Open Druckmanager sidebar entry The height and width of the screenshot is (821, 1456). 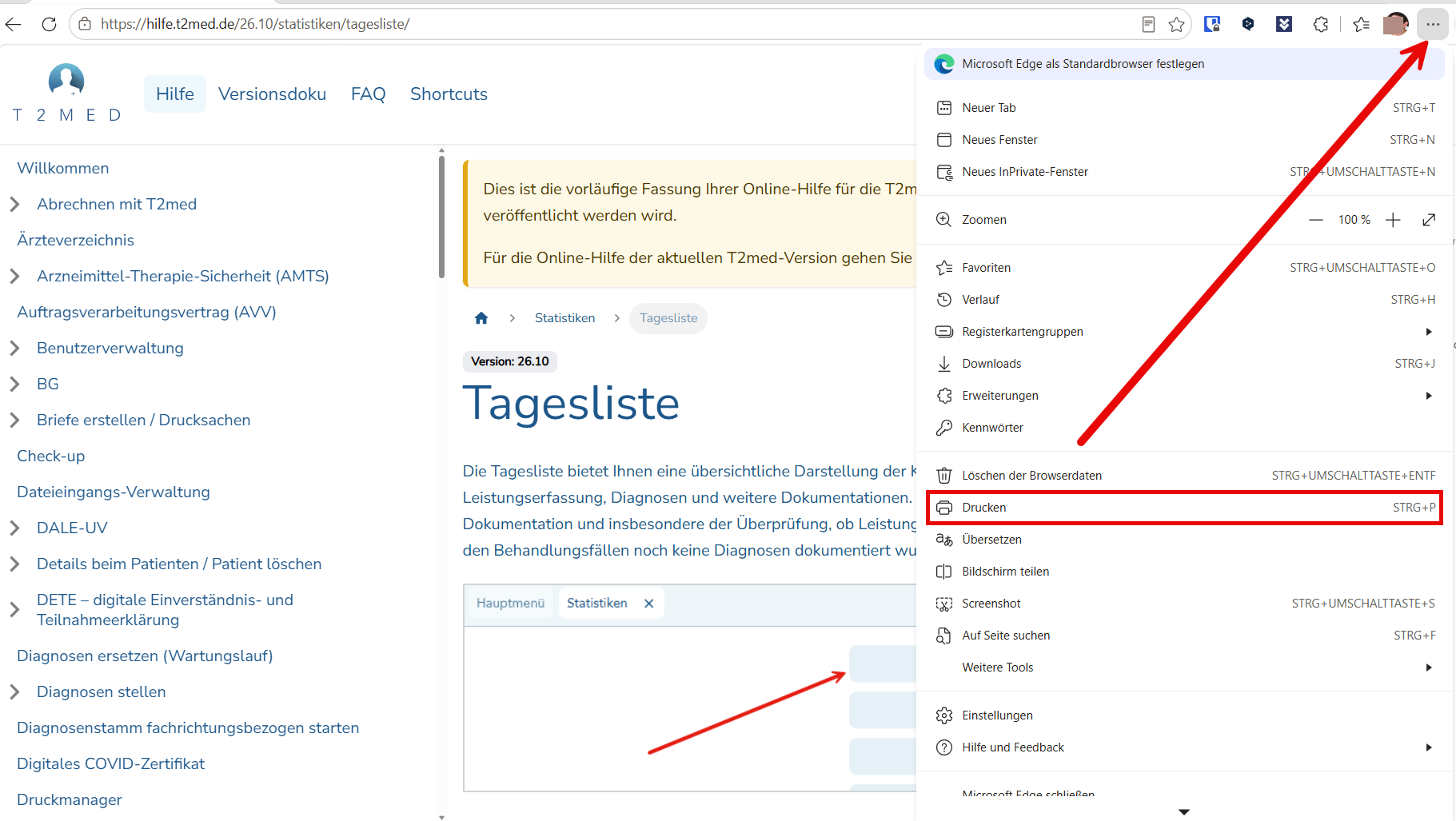(70, 800)
